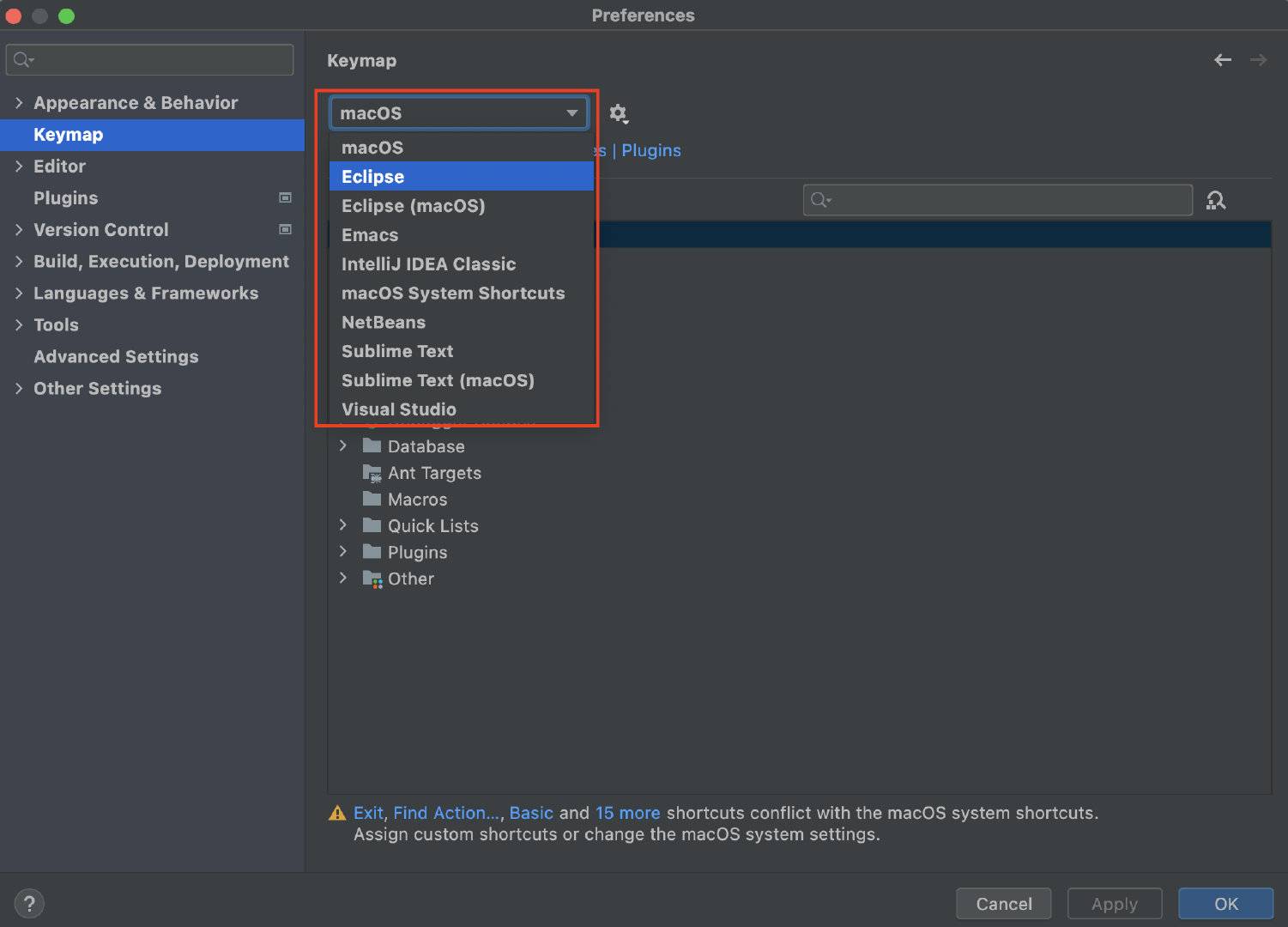Open the Plugins link beside keymap dropdown
The width and height of the screenshot is (1288, 927).
651,151
